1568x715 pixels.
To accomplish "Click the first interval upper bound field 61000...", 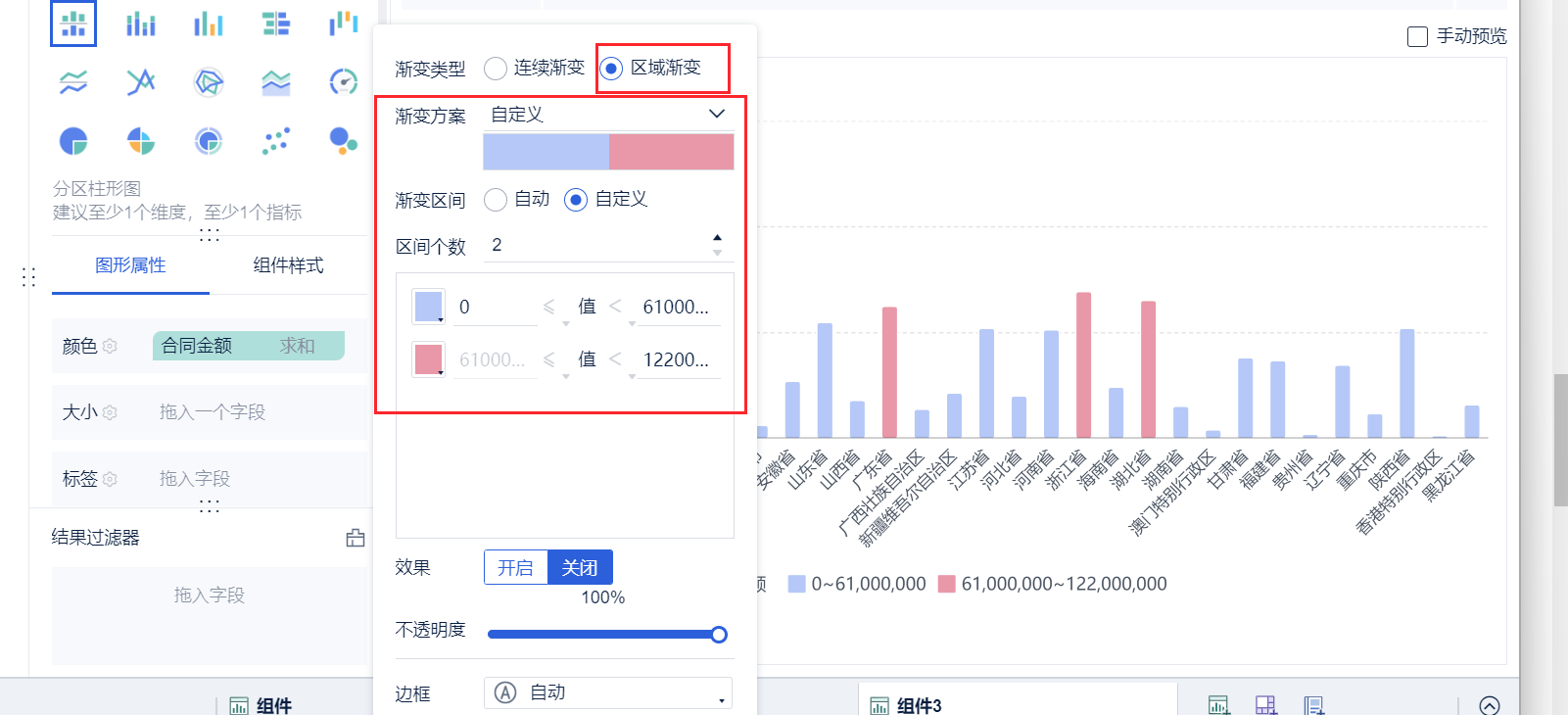I will (x=678, y=308).
